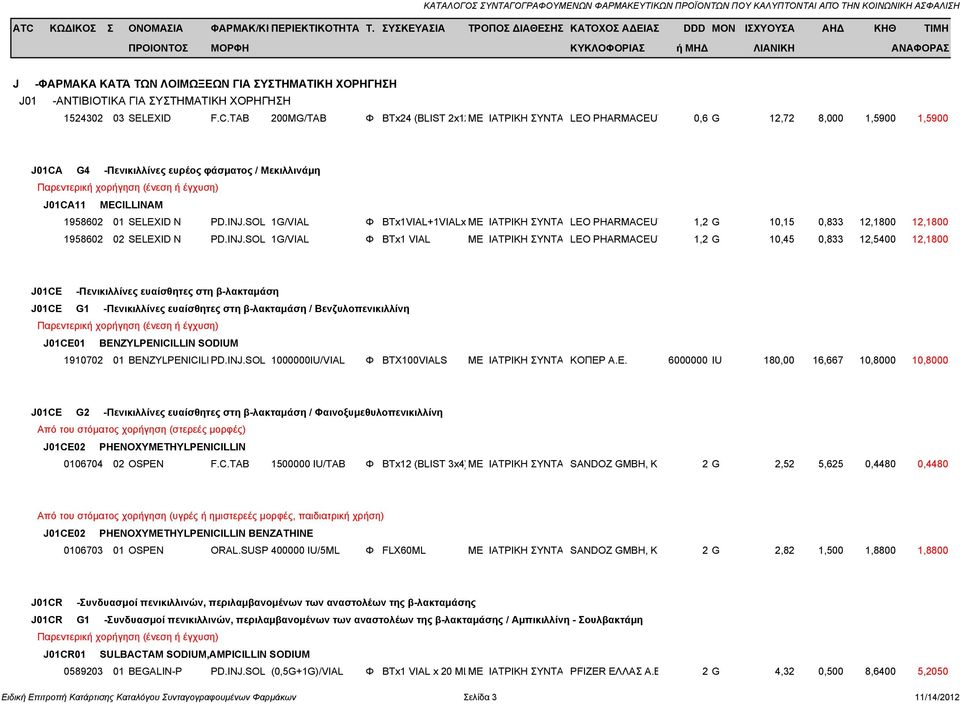Click the ΤΡΟΠΟΣ ΔΙΑΘΕΣΗΣ column header

516,28
